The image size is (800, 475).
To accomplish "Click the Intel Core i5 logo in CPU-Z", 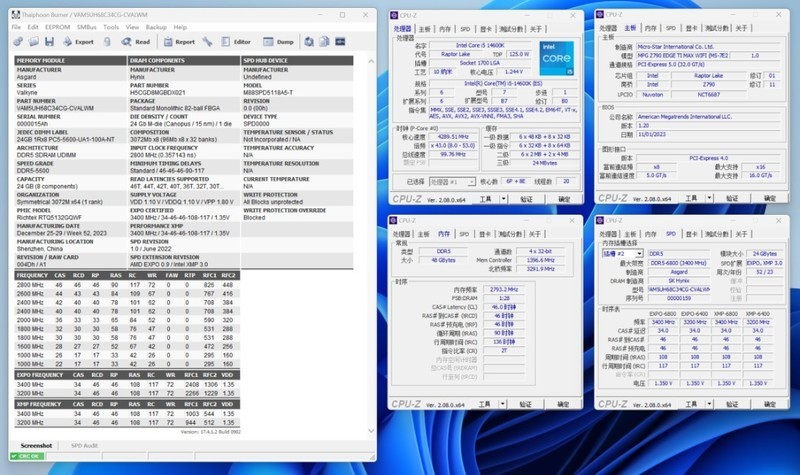I will [x=557, y=58].
